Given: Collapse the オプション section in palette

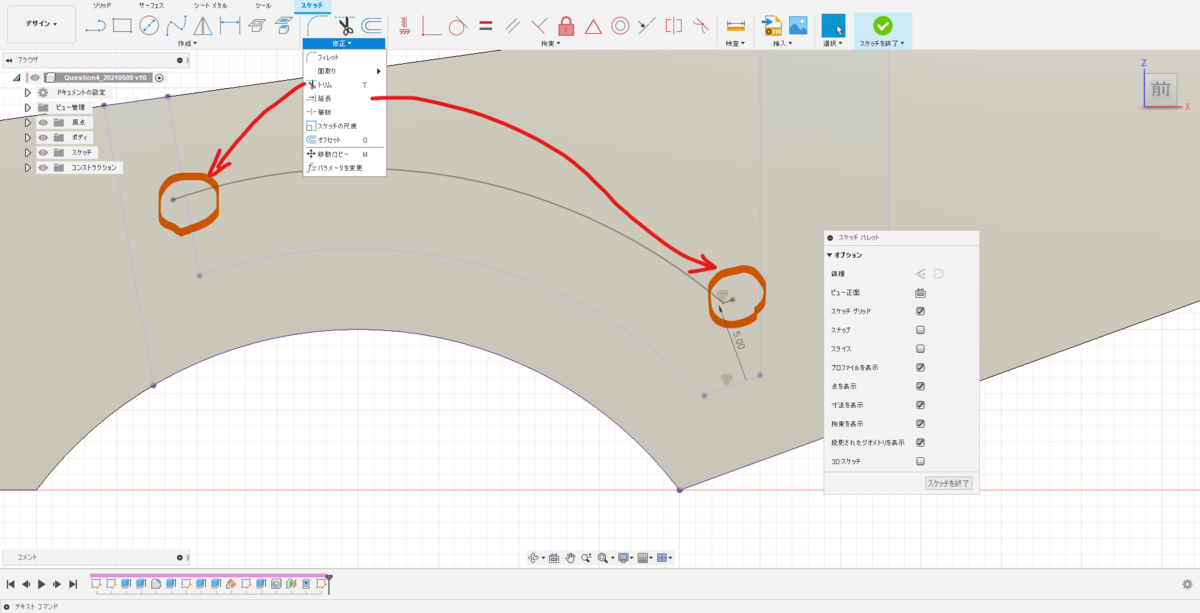Looking at the screenshot, I should [829, 255].
